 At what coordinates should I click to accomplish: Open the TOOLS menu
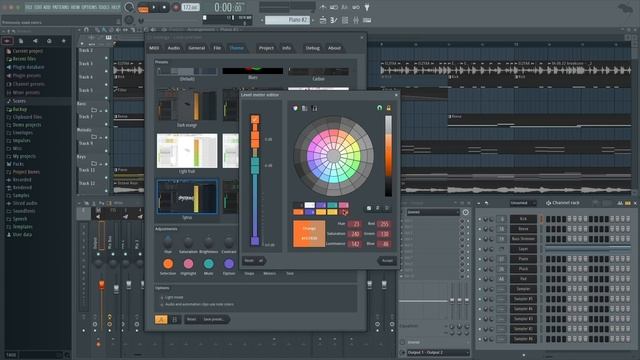[x=104, y=7]
